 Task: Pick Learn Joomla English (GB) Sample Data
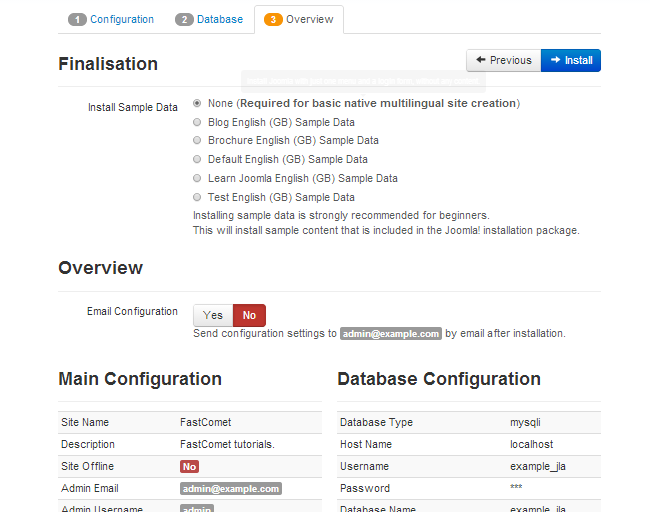(x=197, y=178)
